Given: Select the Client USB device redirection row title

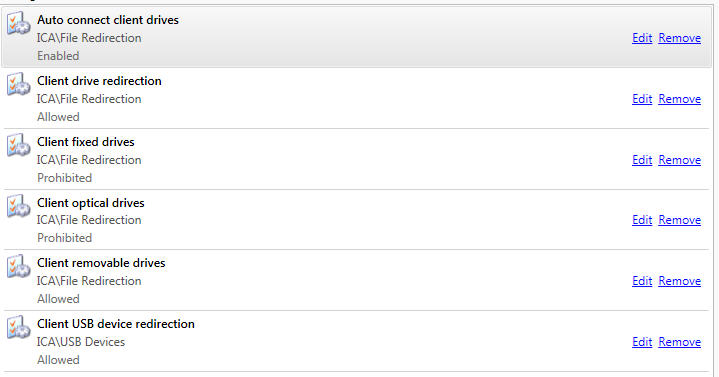Looking at the screenshot, I should click(x=116, y=324).
